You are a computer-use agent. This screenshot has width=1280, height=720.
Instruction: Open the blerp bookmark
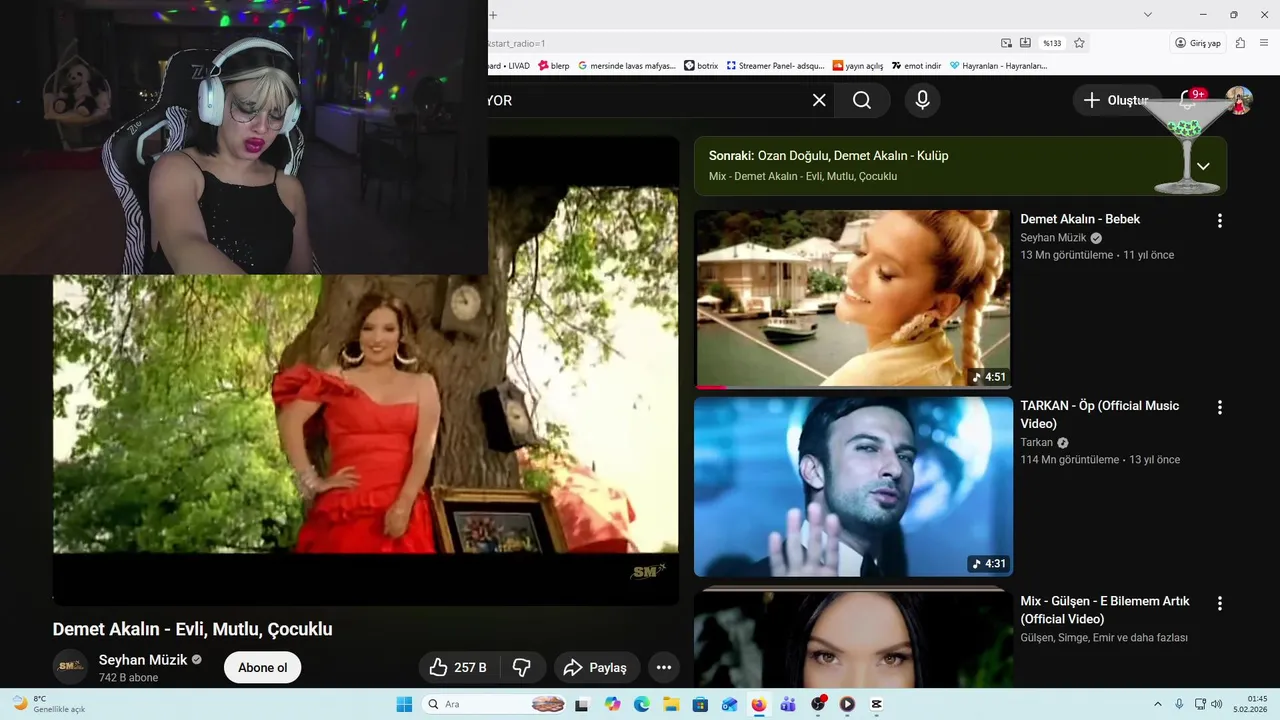pos(554,66)
